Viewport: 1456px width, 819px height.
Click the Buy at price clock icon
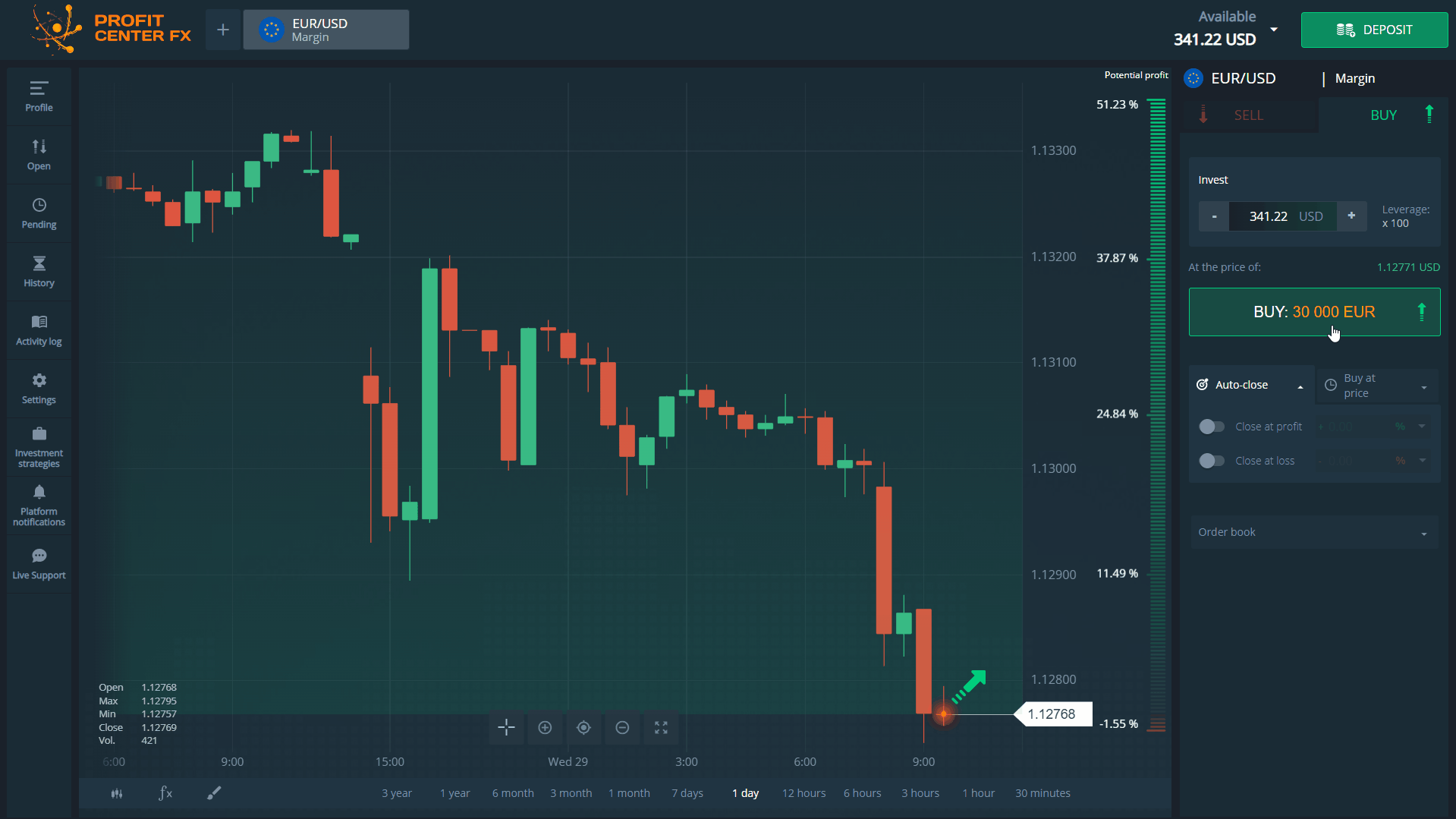pyautogui.click(x=1331, y=385)
